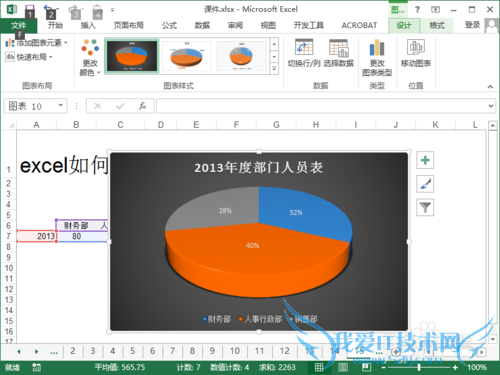500x375 pixels.
Task: Open the Quick Layout dropdown
Action: pyautogui.click(x=29, y=57)
